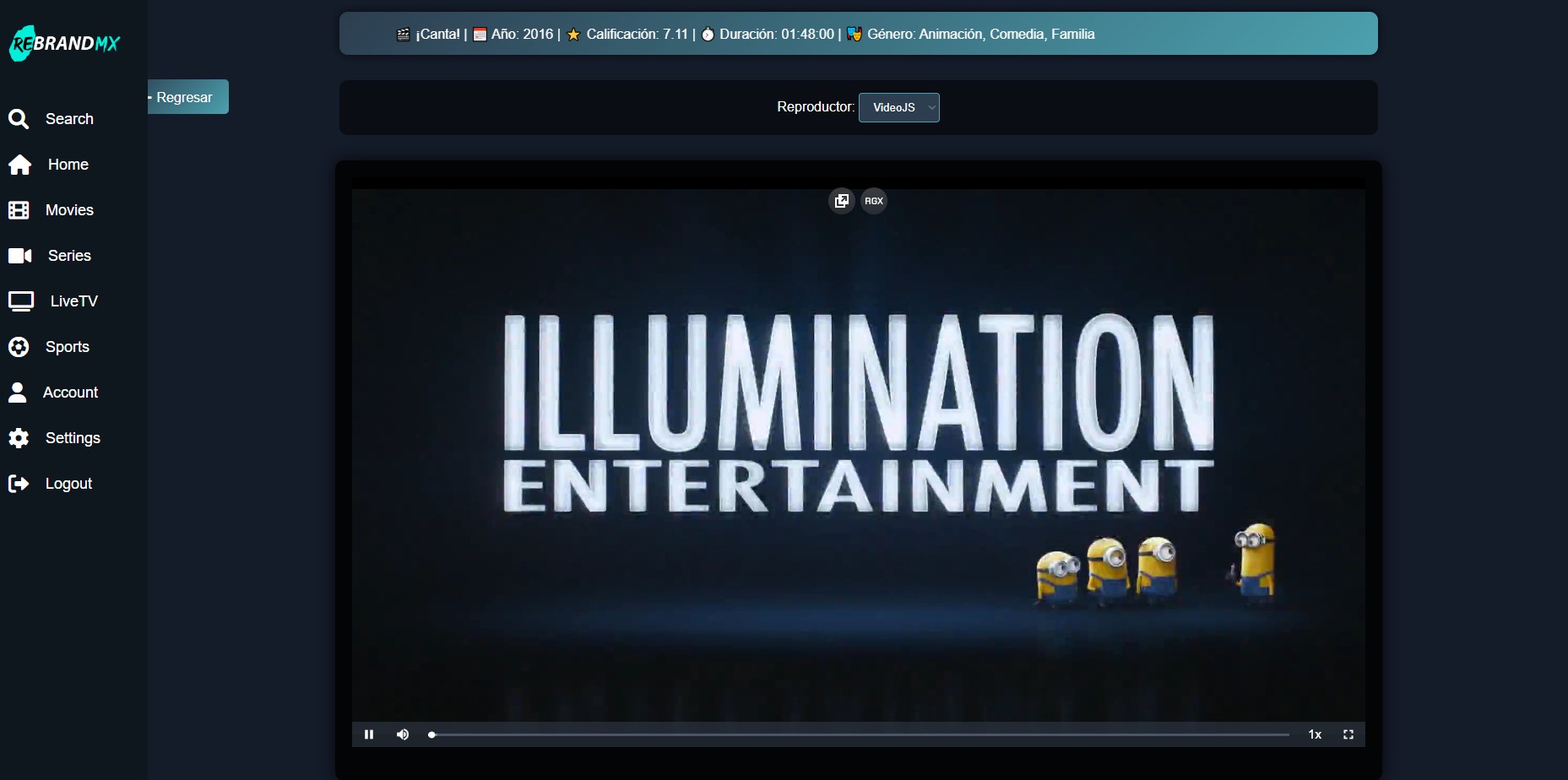
Task: Expand the Reproductor VideoJS dropdown
Action: tap(899, 107)
